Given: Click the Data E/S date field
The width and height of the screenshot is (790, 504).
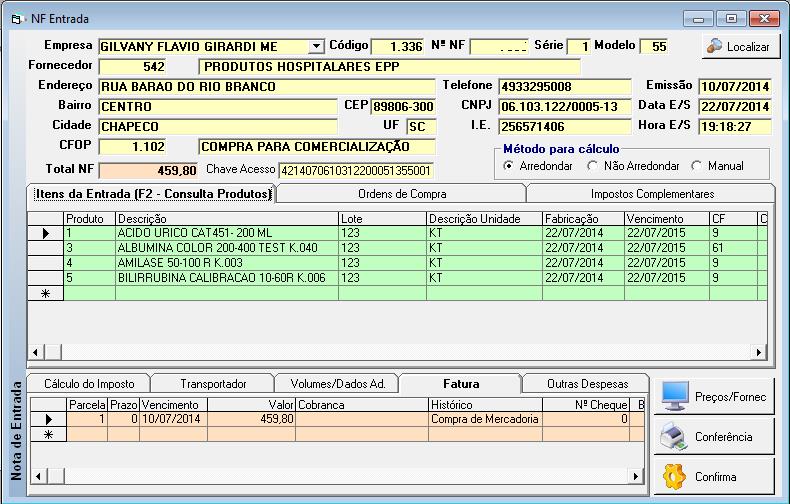Looking at the screenshot, I should [735, 107].
